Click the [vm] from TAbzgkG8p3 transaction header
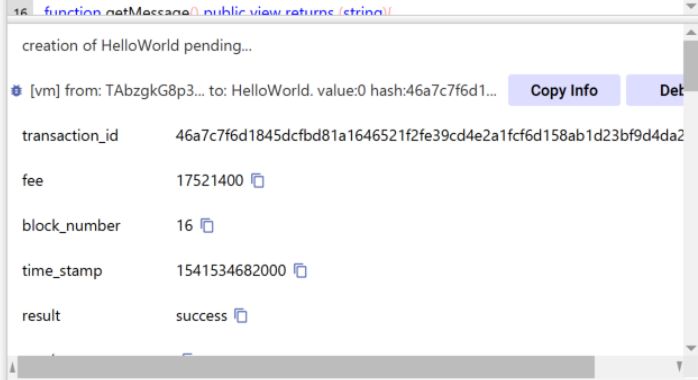 tap(263, 91)
